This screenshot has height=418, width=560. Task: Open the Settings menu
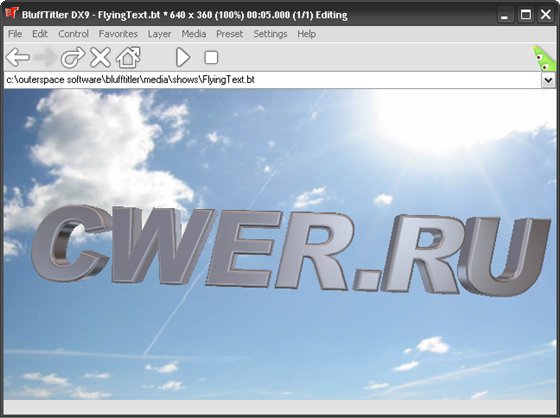pos(270,34)
